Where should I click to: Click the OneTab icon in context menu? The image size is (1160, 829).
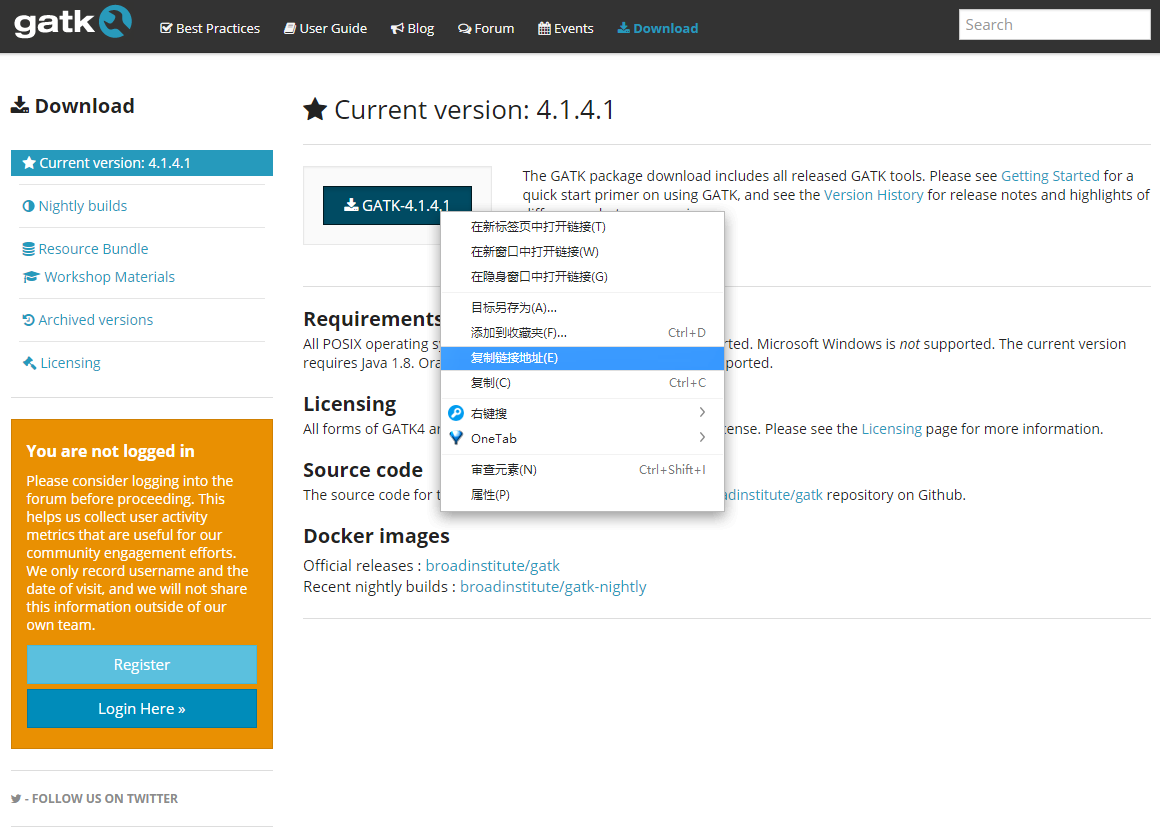tap(456, 438)
